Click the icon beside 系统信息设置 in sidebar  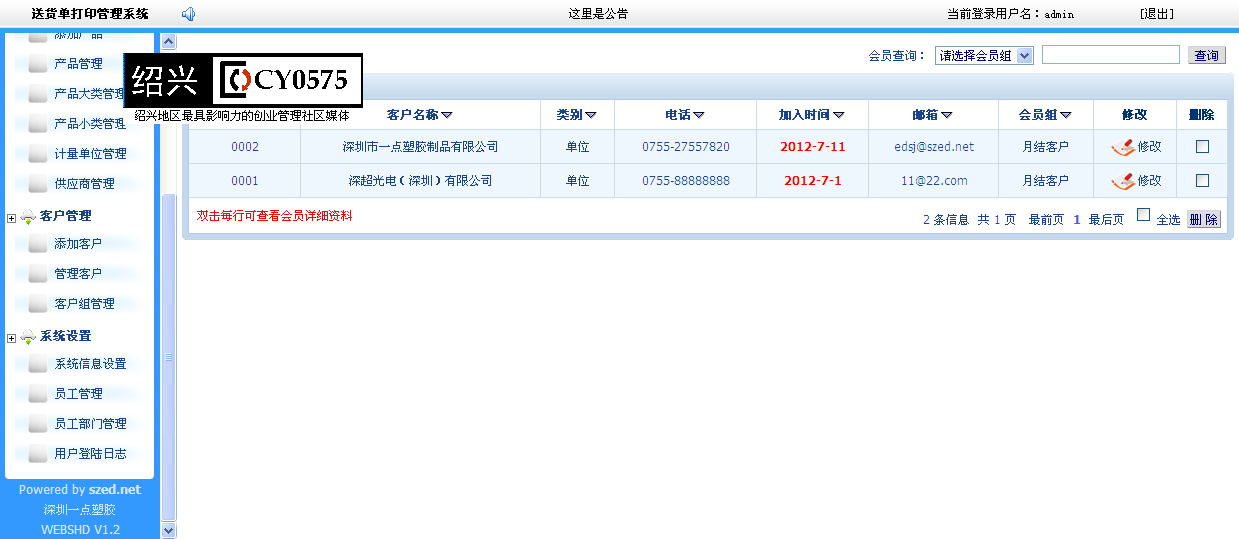(38, 364)
